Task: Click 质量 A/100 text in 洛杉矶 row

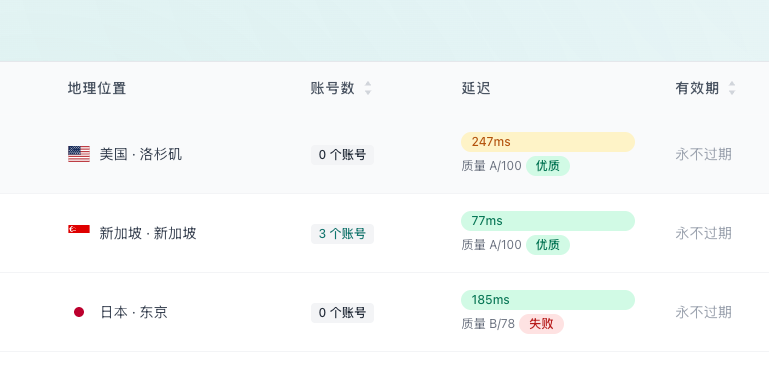Action: tap(491, 166)
